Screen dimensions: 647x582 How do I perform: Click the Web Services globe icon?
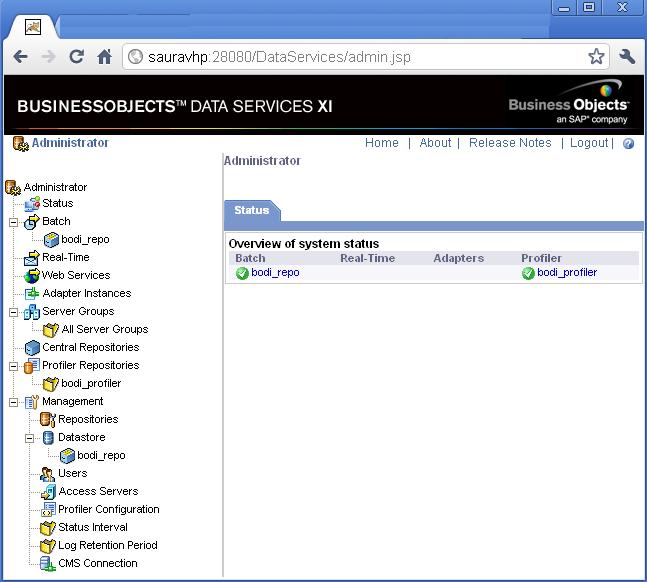31,276
